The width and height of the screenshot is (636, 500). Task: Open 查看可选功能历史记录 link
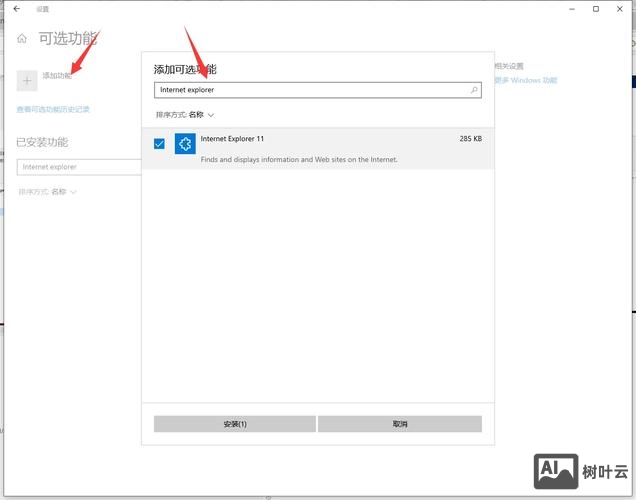click(53, 109)
